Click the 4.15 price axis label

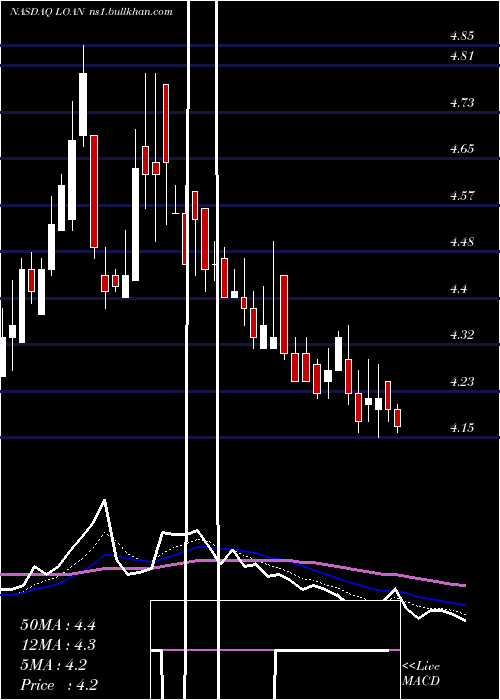click(x=462, y=428)
